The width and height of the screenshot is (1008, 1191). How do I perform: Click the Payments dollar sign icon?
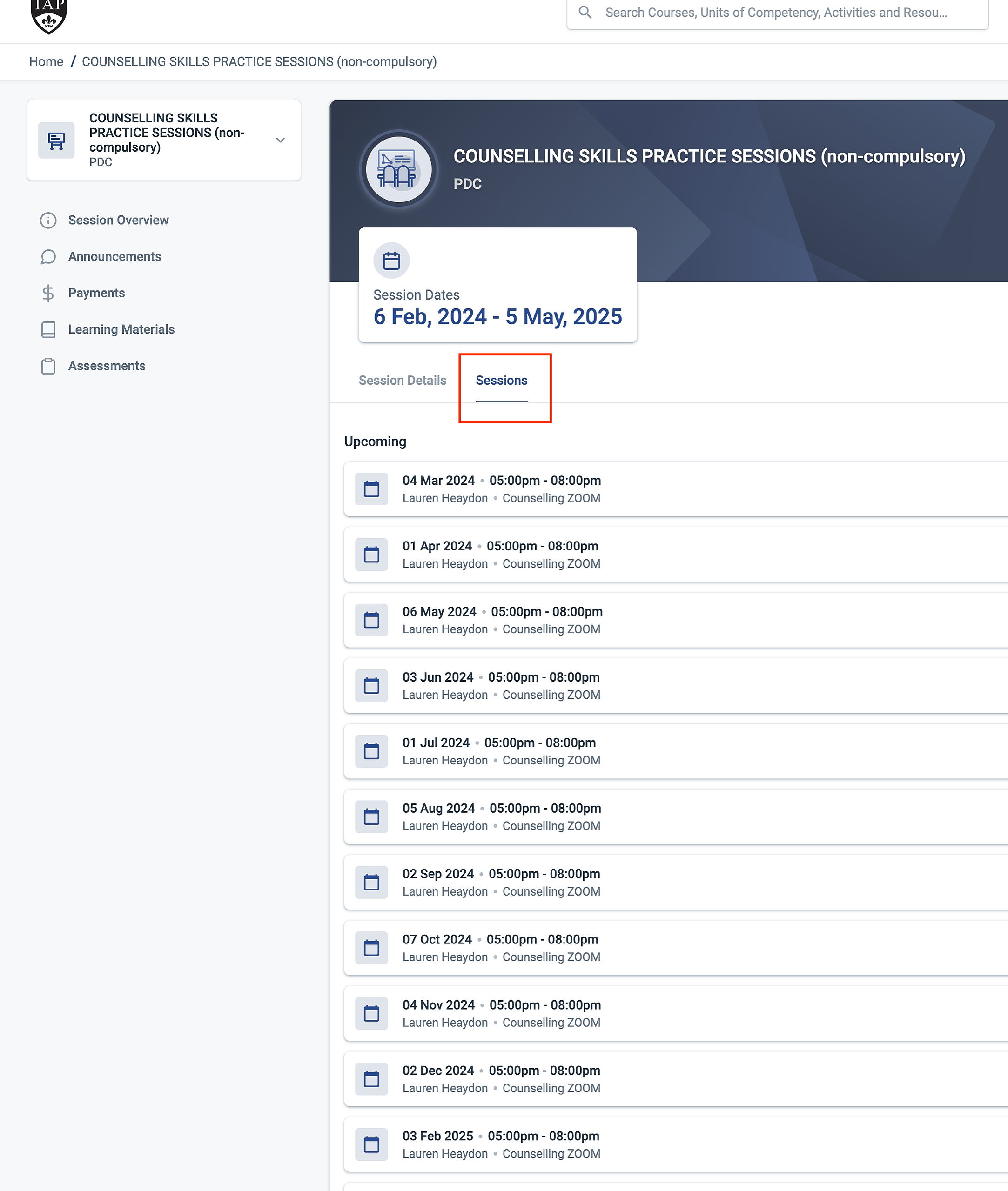pos(48,293)
